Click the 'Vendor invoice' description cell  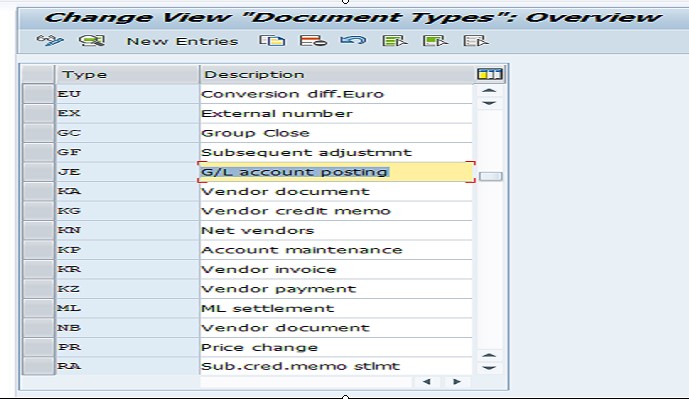click(336, 269)
